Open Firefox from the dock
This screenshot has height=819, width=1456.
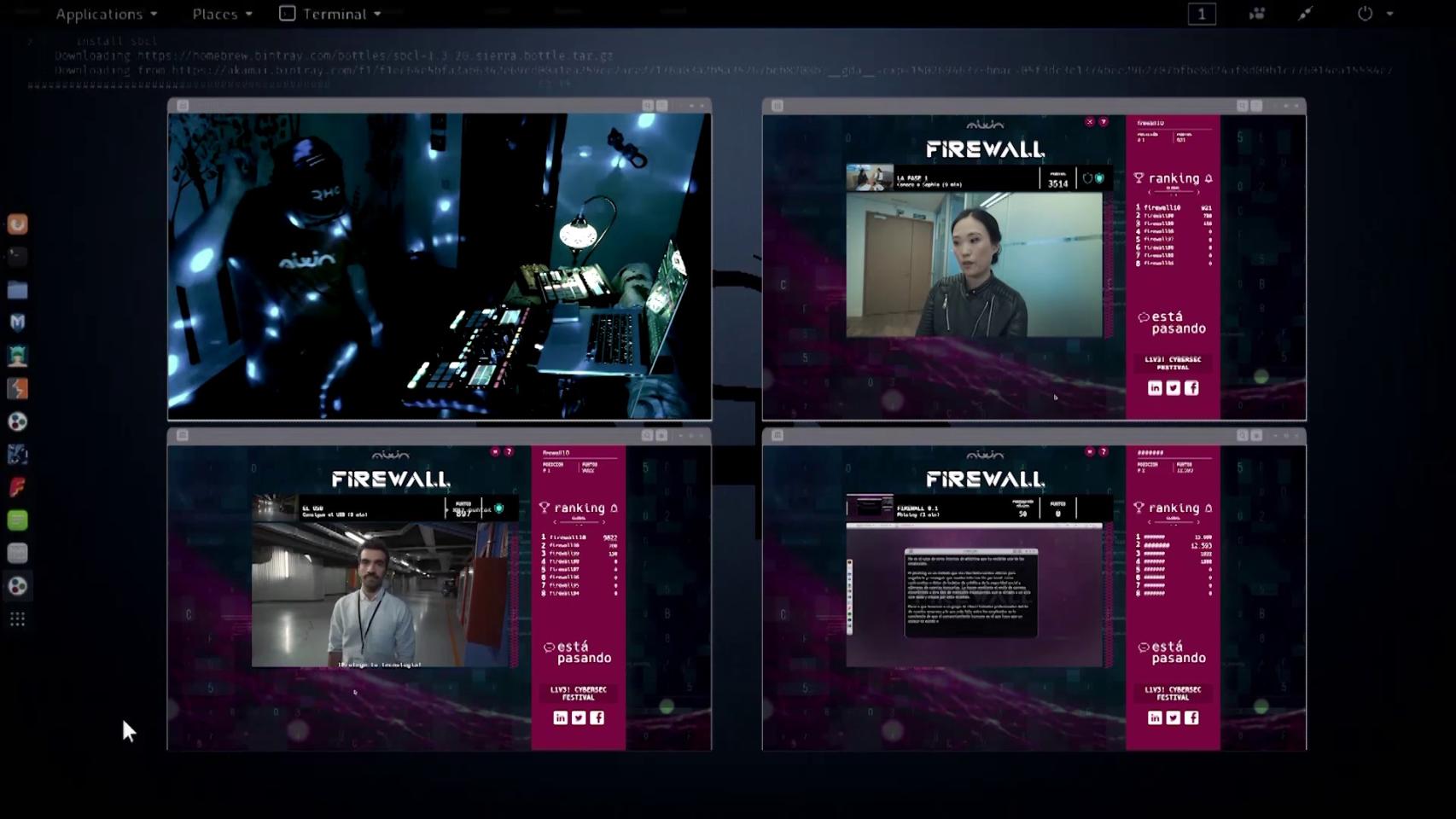[17, 224]
